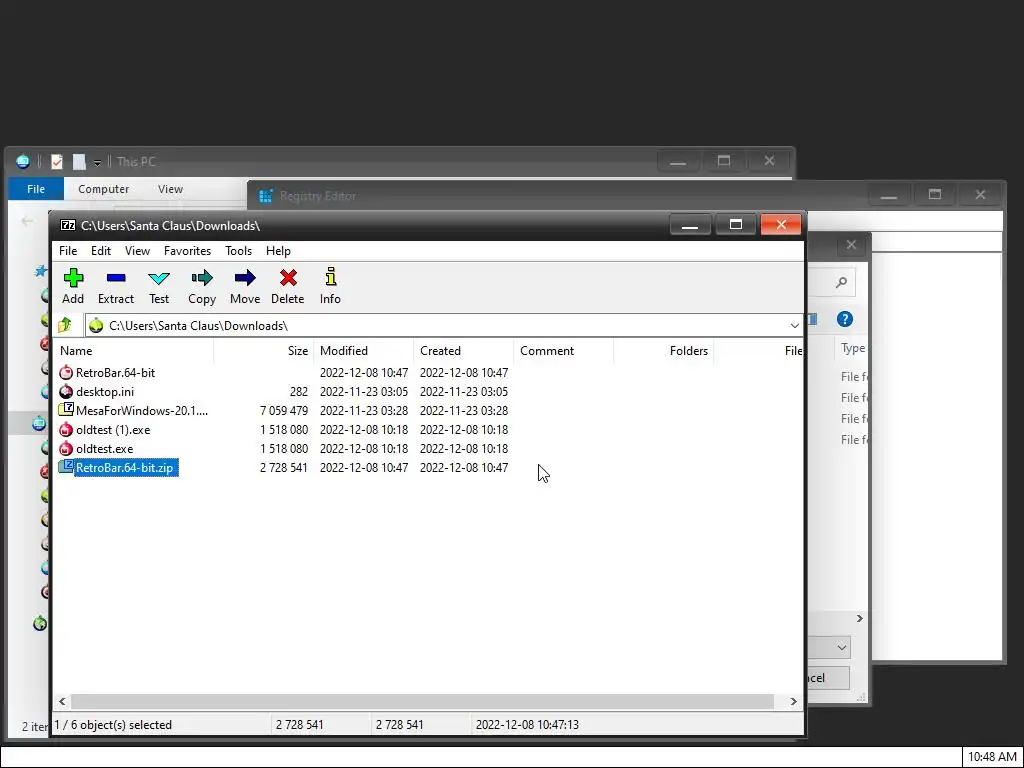Minimize the Registry Editor window
The image size is (1024, 768).
[x=888, y=195]
